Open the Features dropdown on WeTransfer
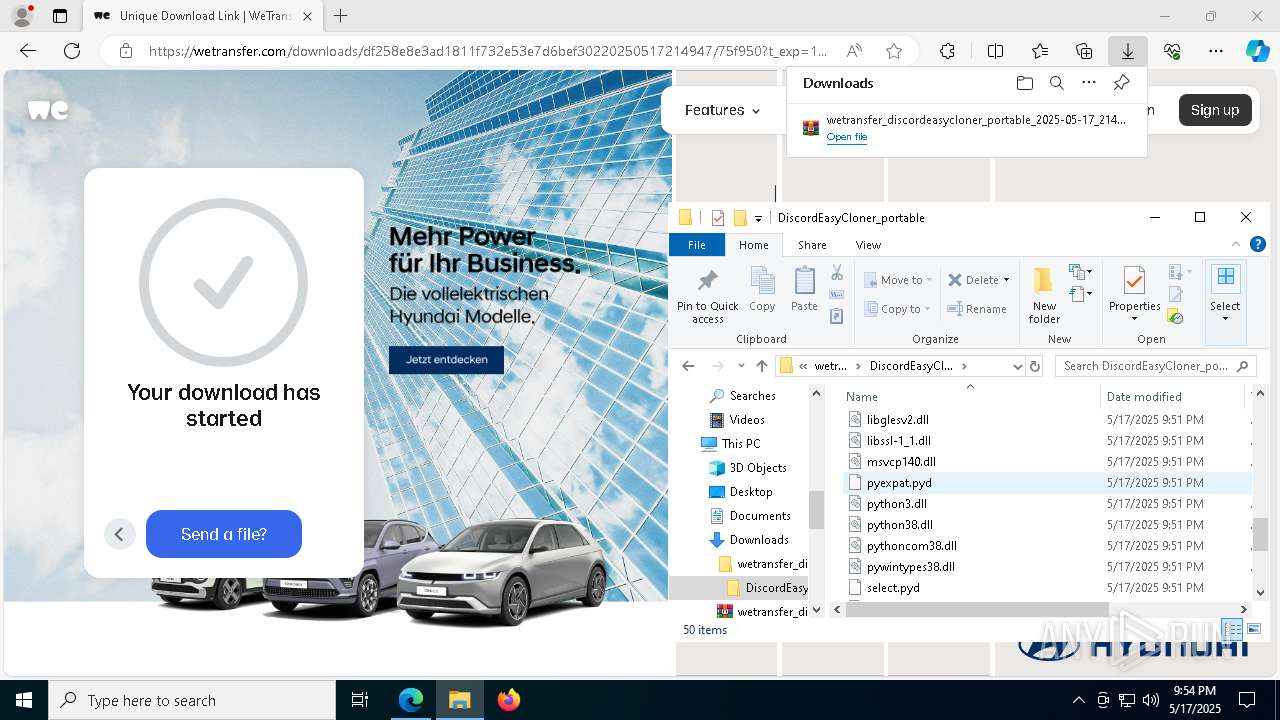The width and height of the screenshot is (1280, 720). pos(722,110)
